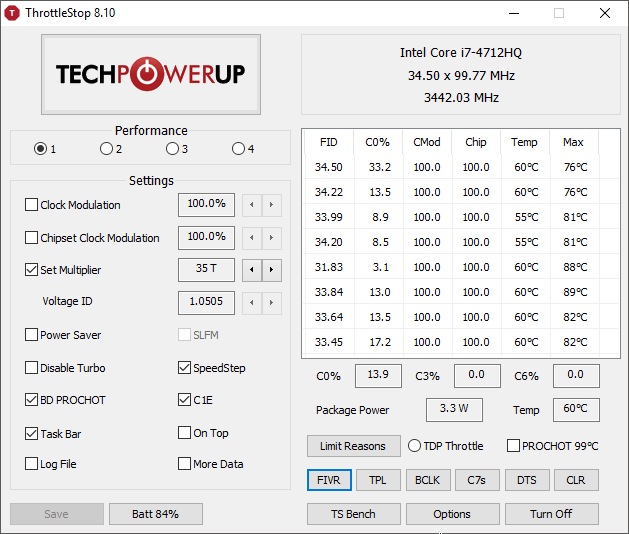Select Performance profile 2

tap(106, 149)
